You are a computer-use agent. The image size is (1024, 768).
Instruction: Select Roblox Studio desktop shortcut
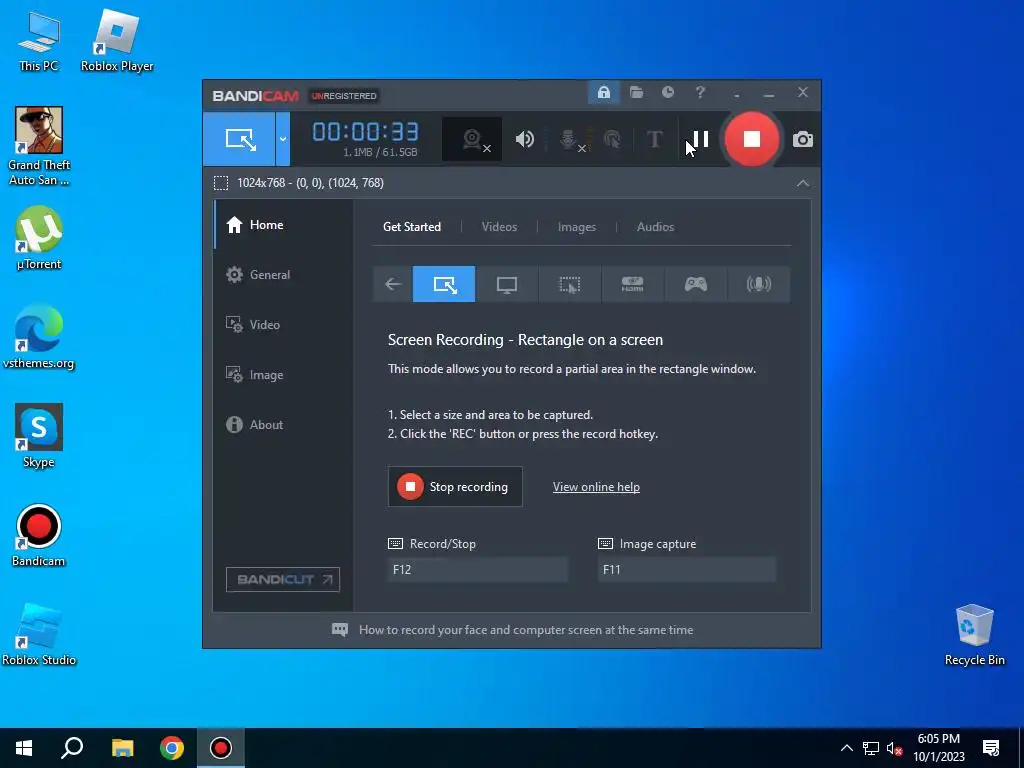tap(39, 635)
